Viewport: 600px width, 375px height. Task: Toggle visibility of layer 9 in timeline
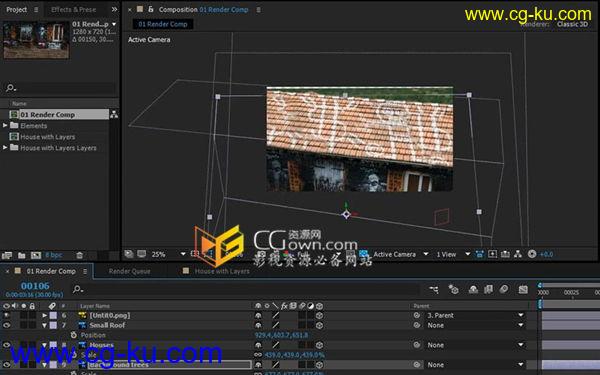pyautogui.click(x=7, y=365)
